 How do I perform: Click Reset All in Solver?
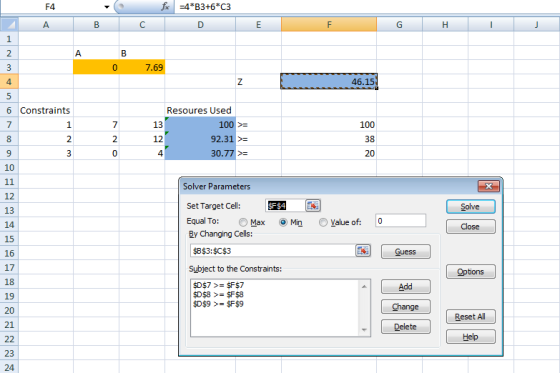(x=470, y=317)
